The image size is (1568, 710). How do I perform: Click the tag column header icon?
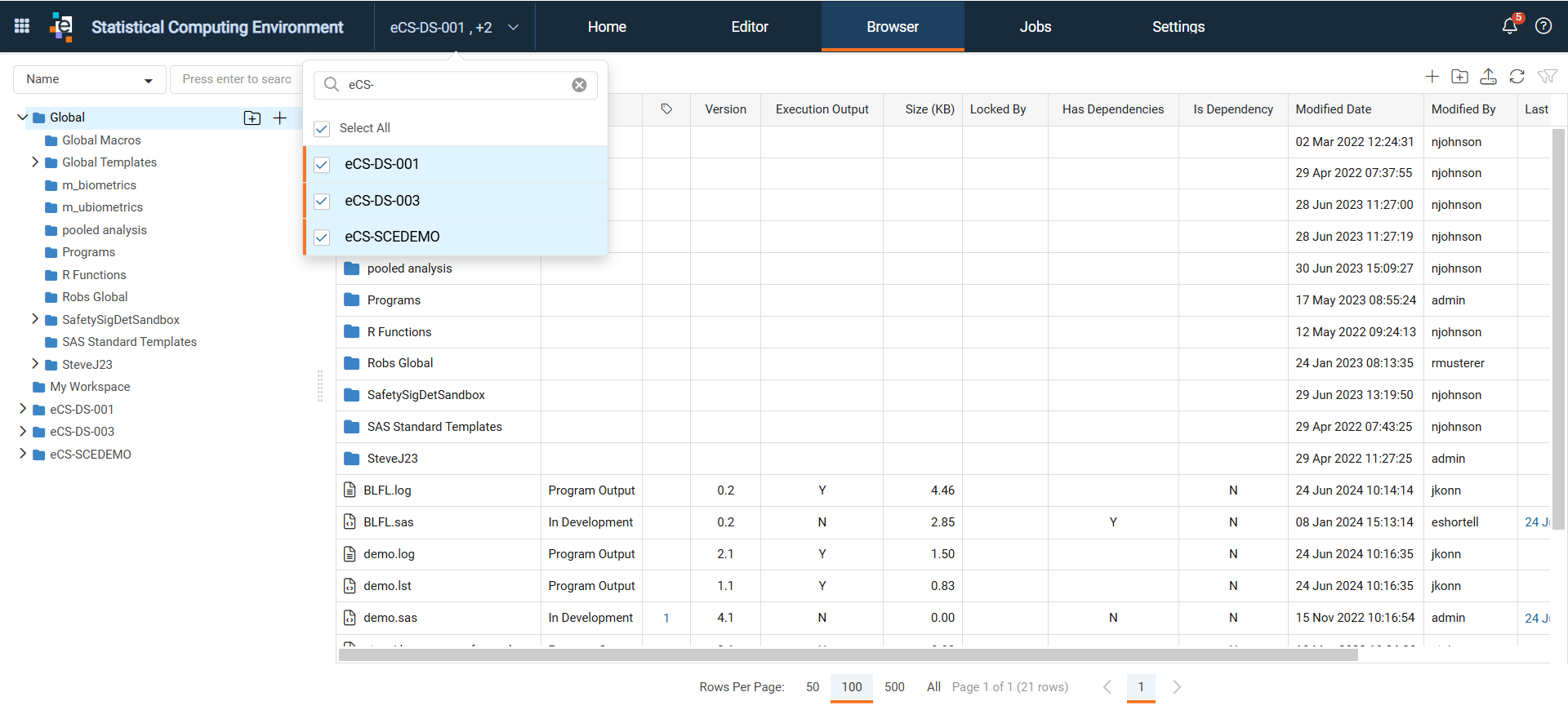click(666, 109)
